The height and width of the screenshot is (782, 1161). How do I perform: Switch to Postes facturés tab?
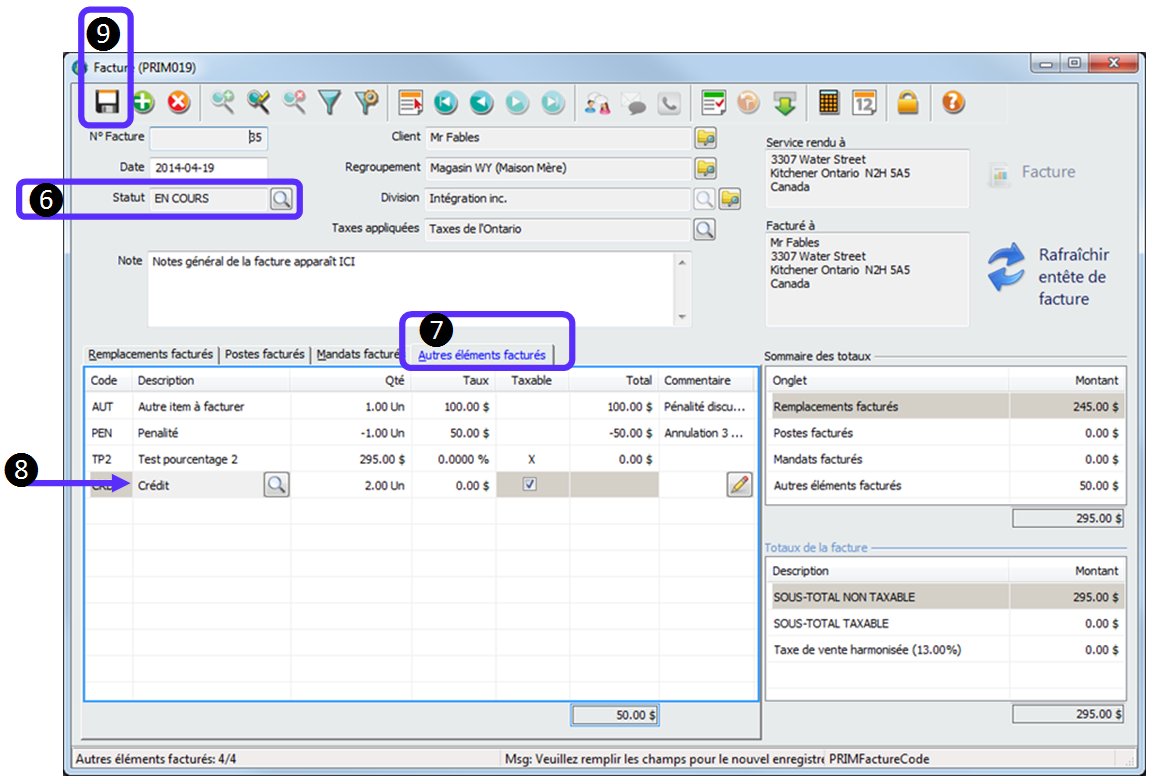tap(264, 354)
